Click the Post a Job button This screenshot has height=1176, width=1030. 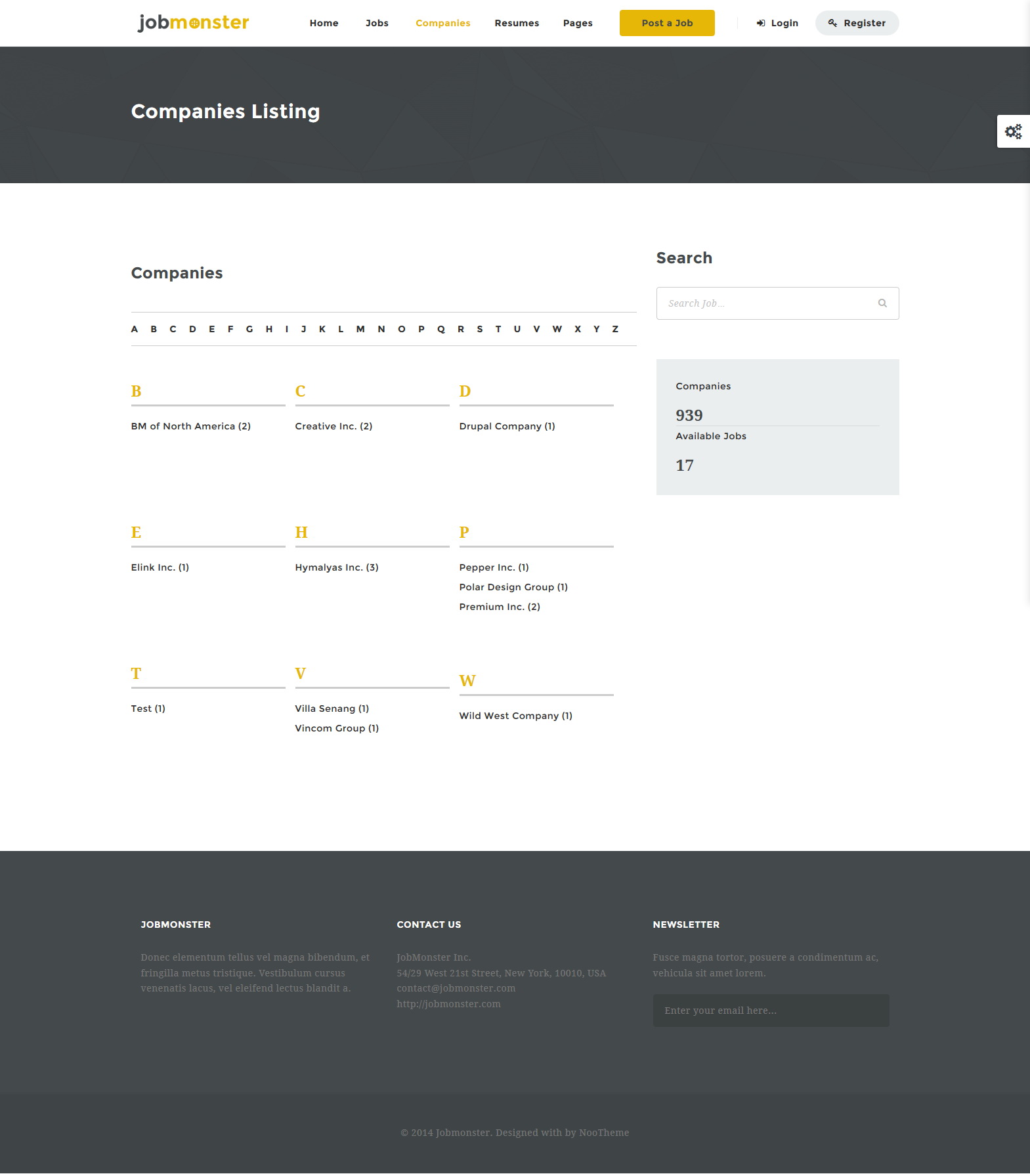[x=667, y=23]
